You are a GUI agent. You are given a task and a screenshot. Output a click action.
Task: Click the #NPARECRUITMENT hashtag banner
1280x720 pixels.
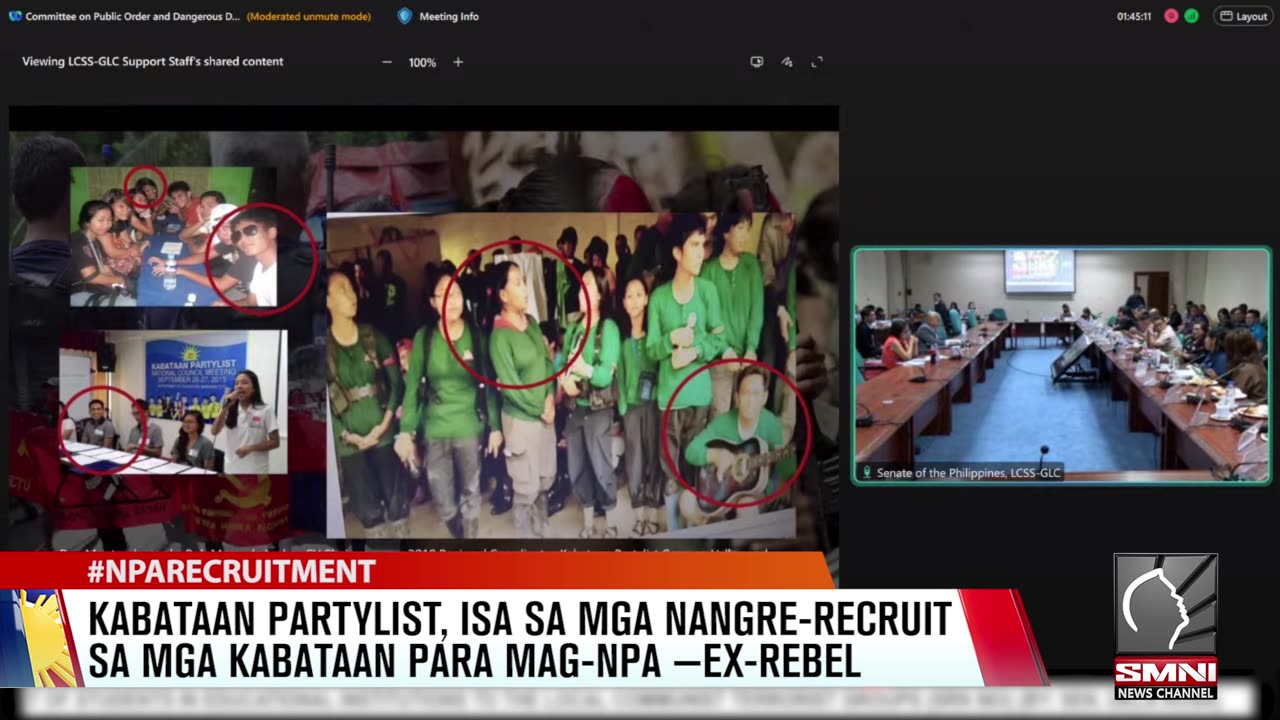(x=231, y=572)
